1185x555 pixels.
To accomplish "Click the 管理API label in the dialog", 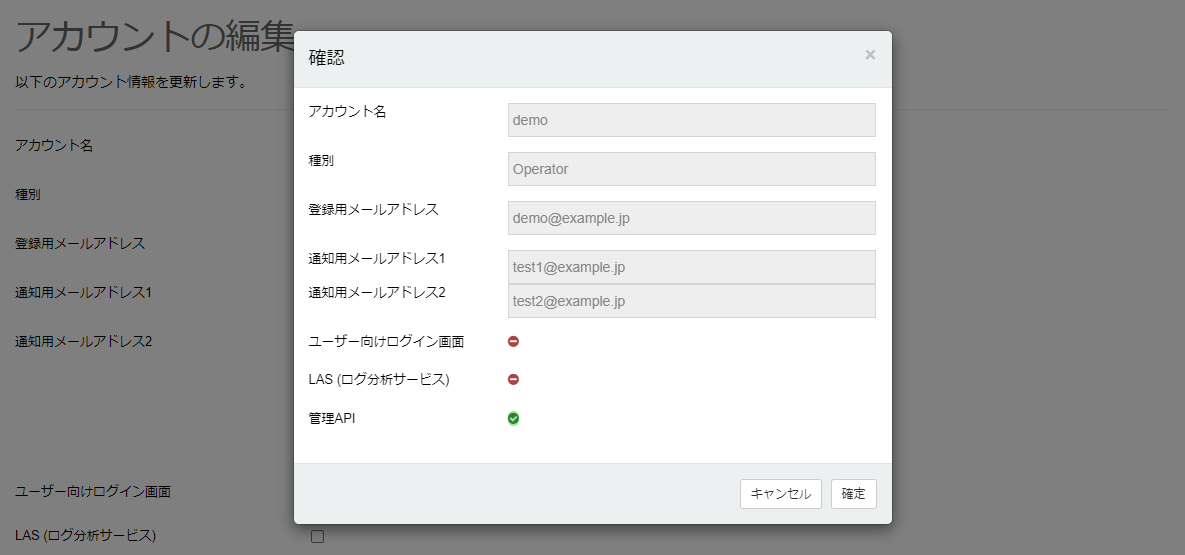I will (x=332, y=418).
